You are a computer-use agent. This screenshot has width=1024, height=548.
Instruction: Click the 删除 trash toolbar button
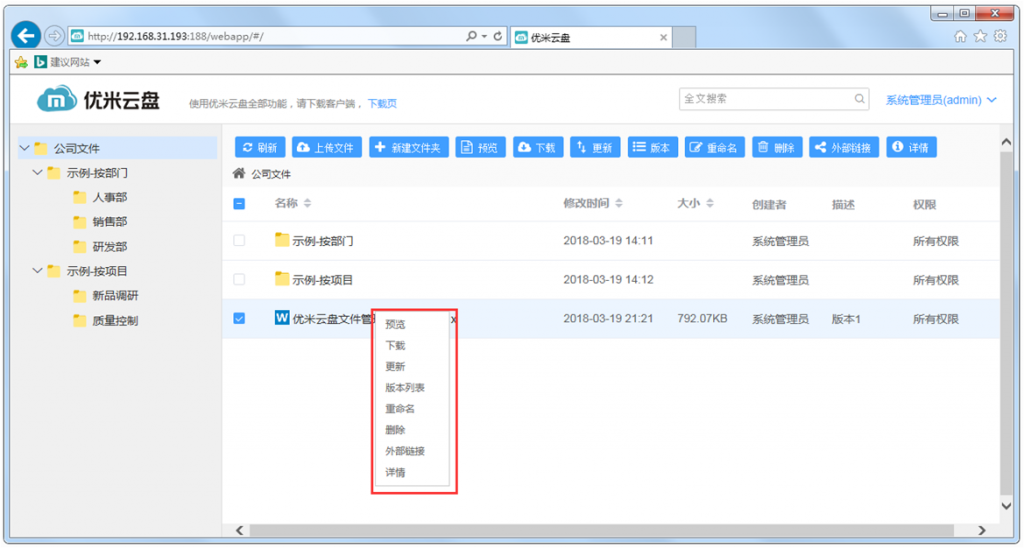pos(776,148)
